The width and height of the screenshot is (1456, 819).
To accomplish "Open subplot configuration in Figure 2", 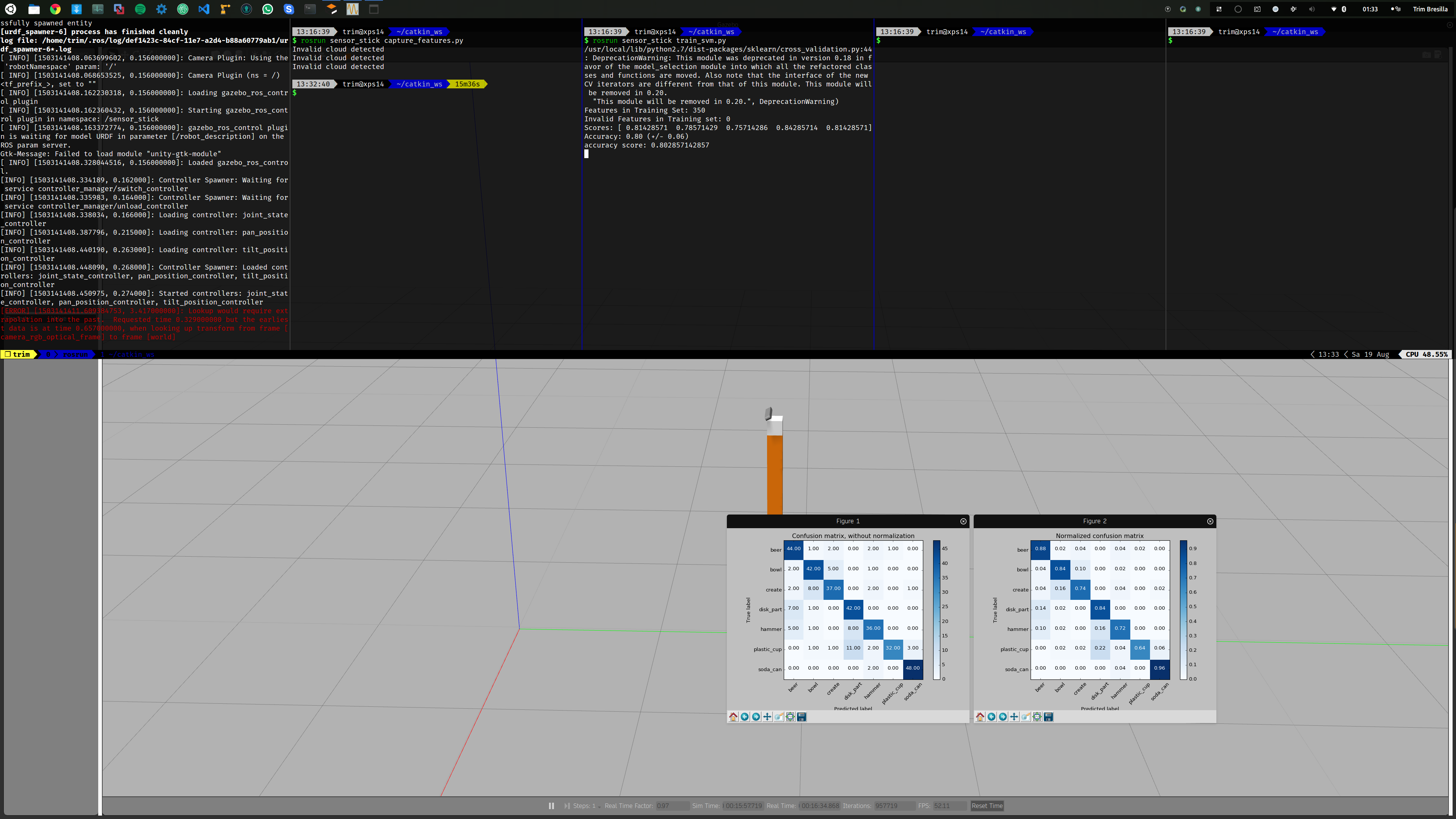I will point(1037,717).
